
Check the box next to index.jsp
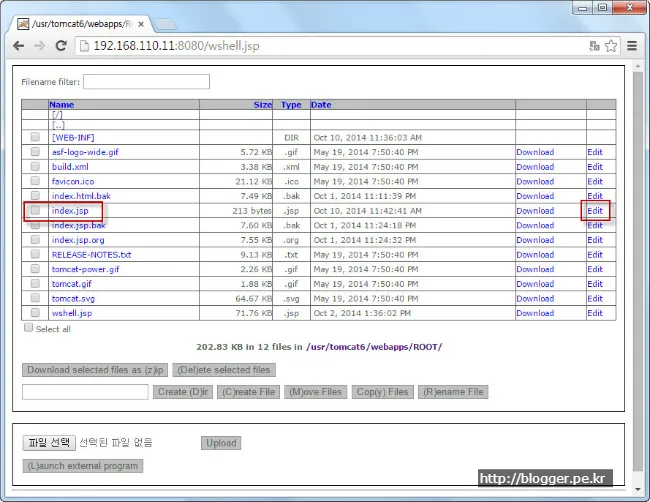(35, 211)
